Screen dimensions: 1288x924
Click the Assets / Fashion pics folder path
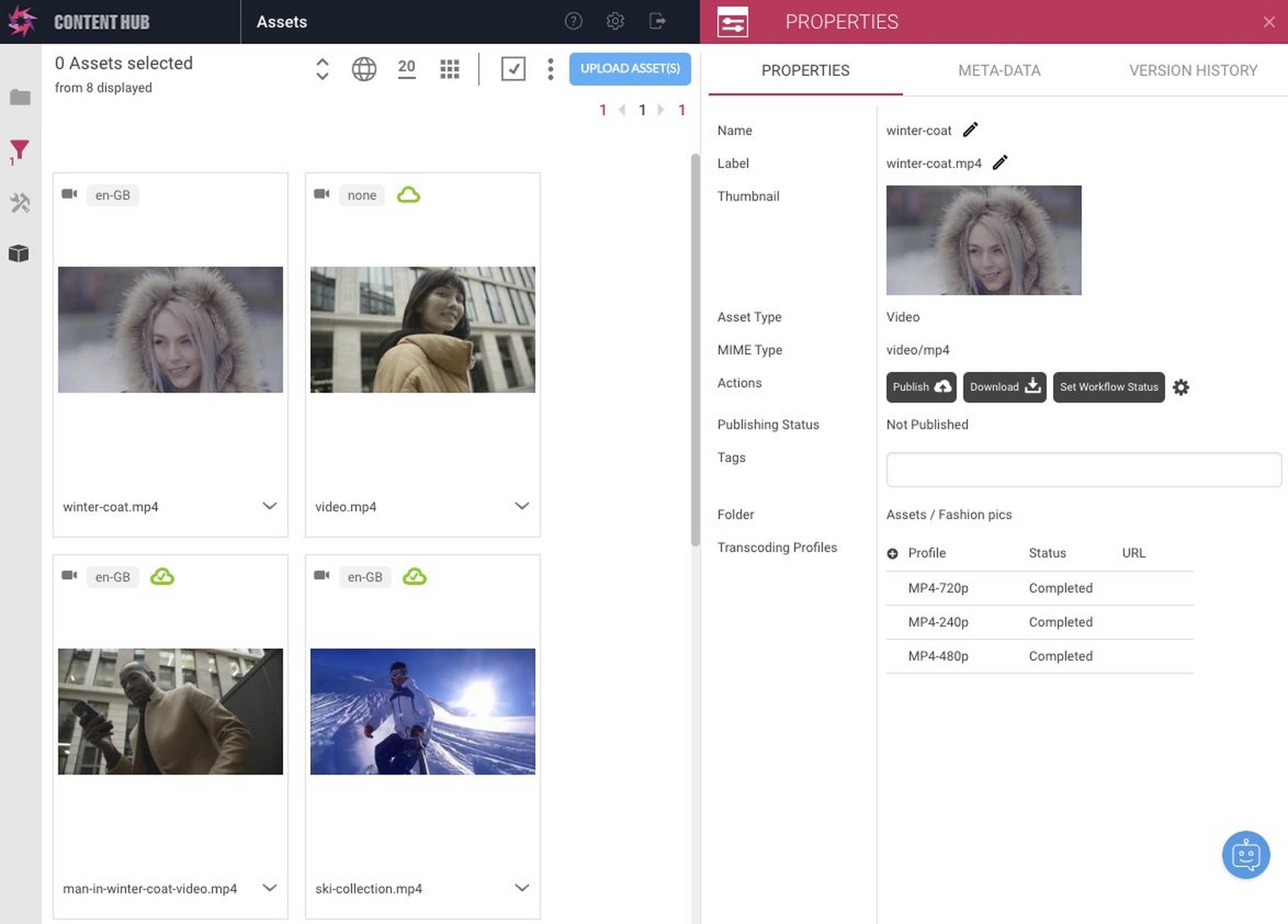[x=948, y=514]
